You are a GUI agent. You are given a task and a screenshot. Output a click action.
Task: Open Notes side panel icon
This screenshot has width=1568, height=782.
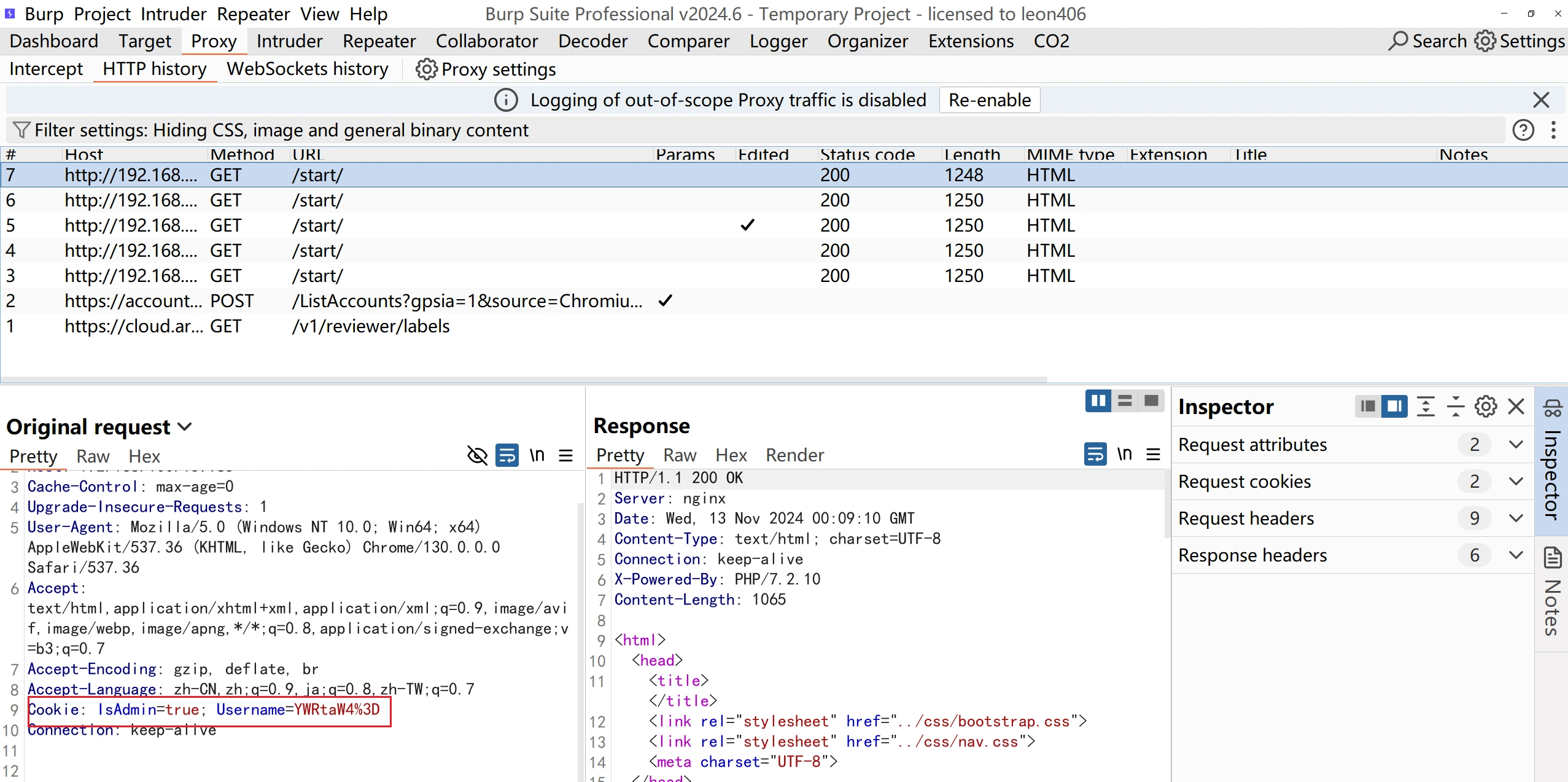click(1552, 558)
